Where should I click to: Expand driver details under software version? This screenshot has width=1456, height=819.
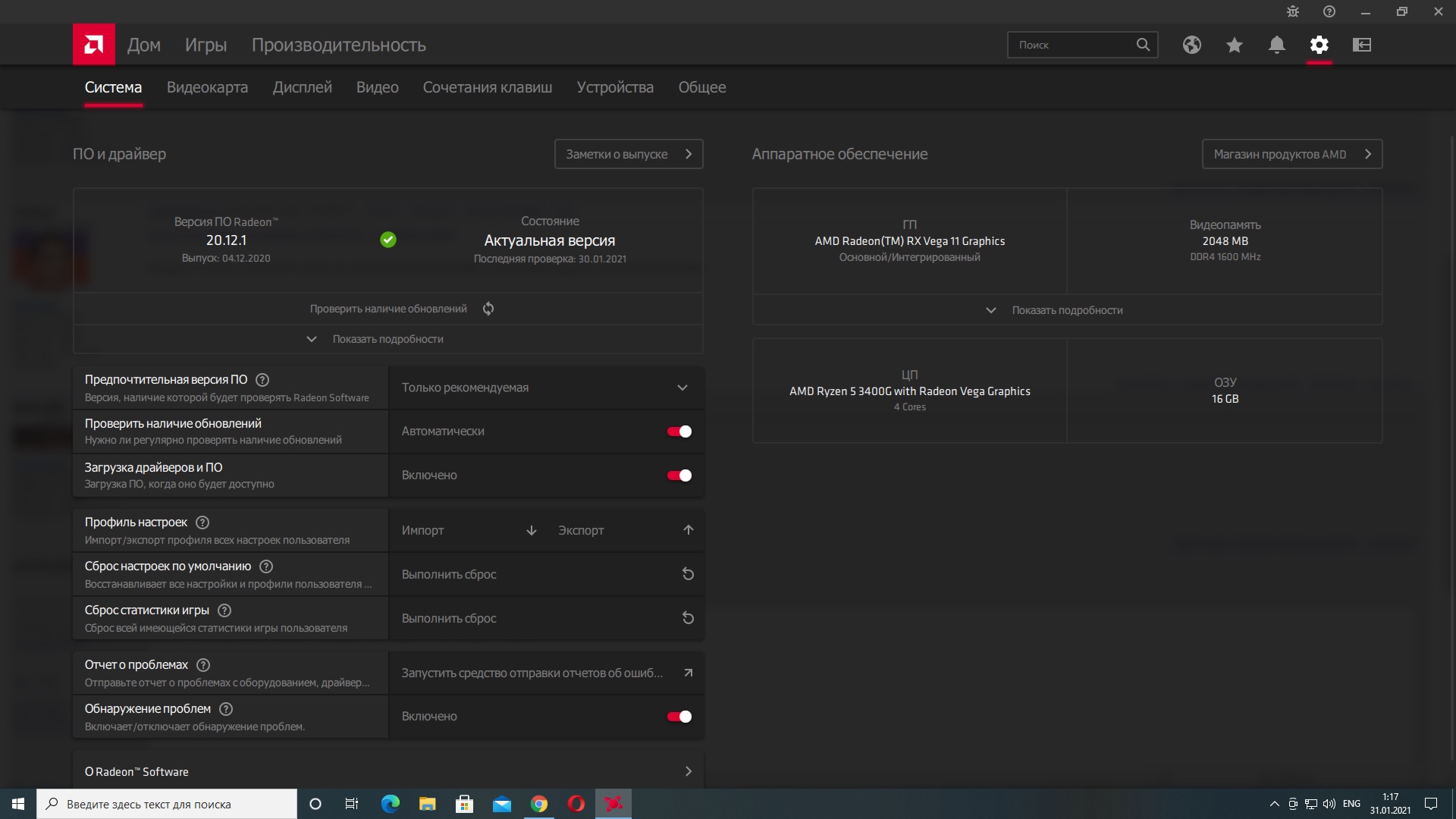pyautogui.click(x=388, y=339)
